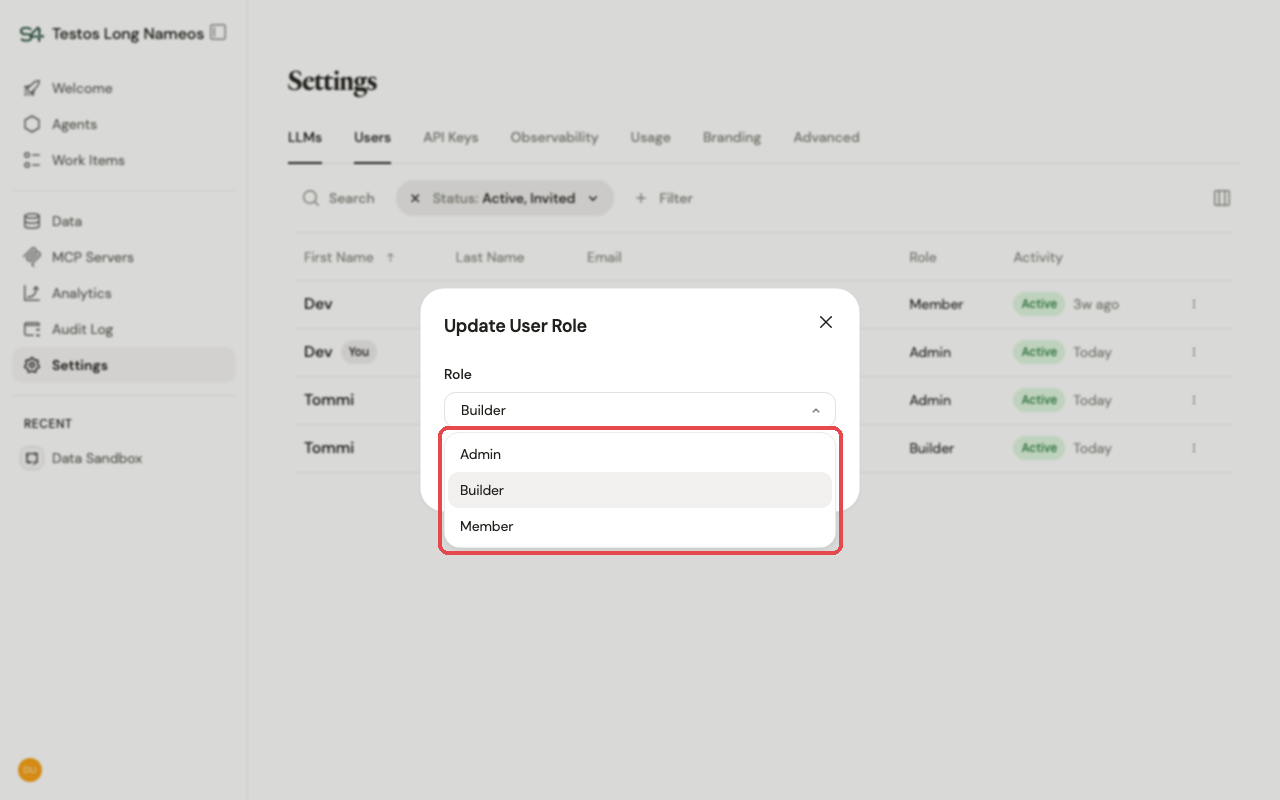This screenshot has height=800, width=1280.
Task: Click Builder role cell in table
Action: click(931, 448)
